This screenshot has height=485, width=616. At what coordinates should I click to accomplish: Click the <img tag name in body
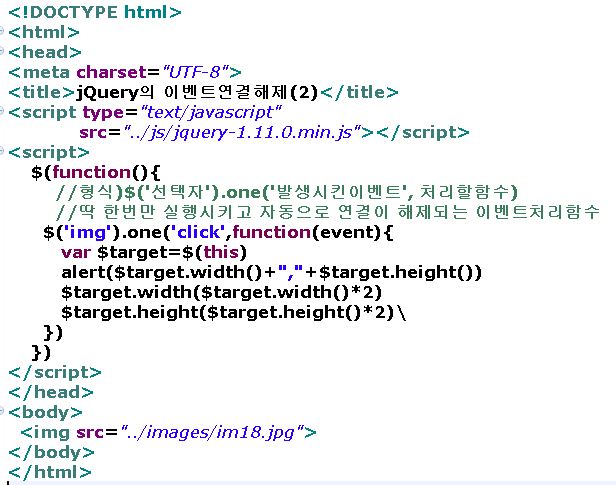(x=45, y=433)
